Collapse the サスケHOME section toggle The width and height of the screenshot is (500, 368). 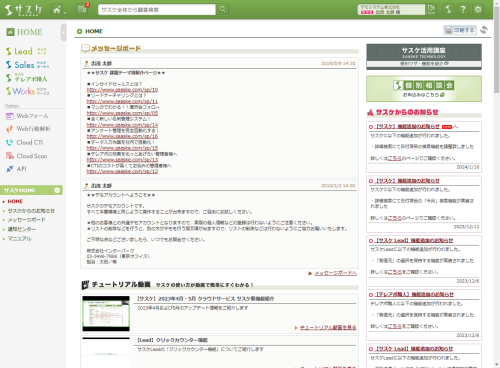57,190
